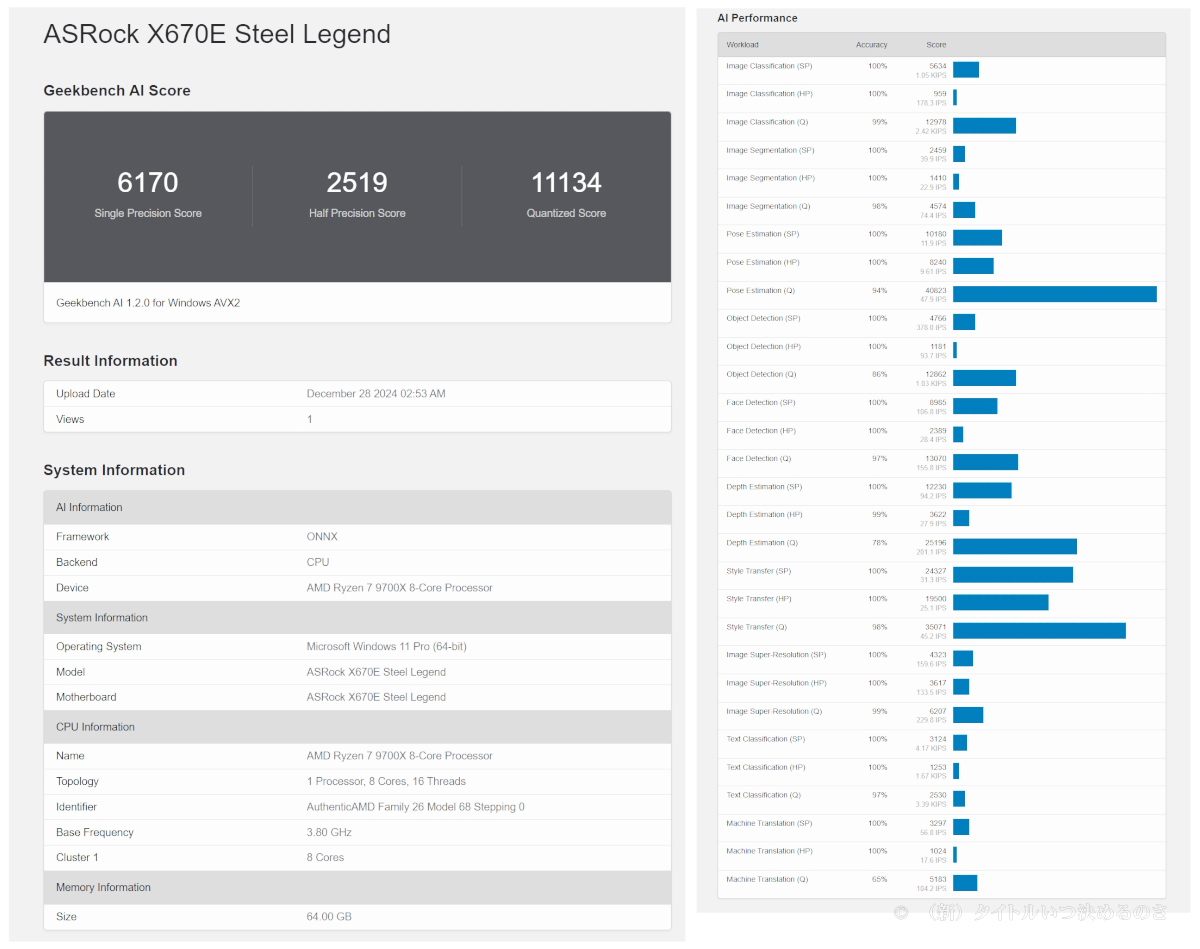The width and height of the screenshot is (1200, 949).
Task: Select the System Information section heading
Action: pyautogui.click(x=114, y=470)
